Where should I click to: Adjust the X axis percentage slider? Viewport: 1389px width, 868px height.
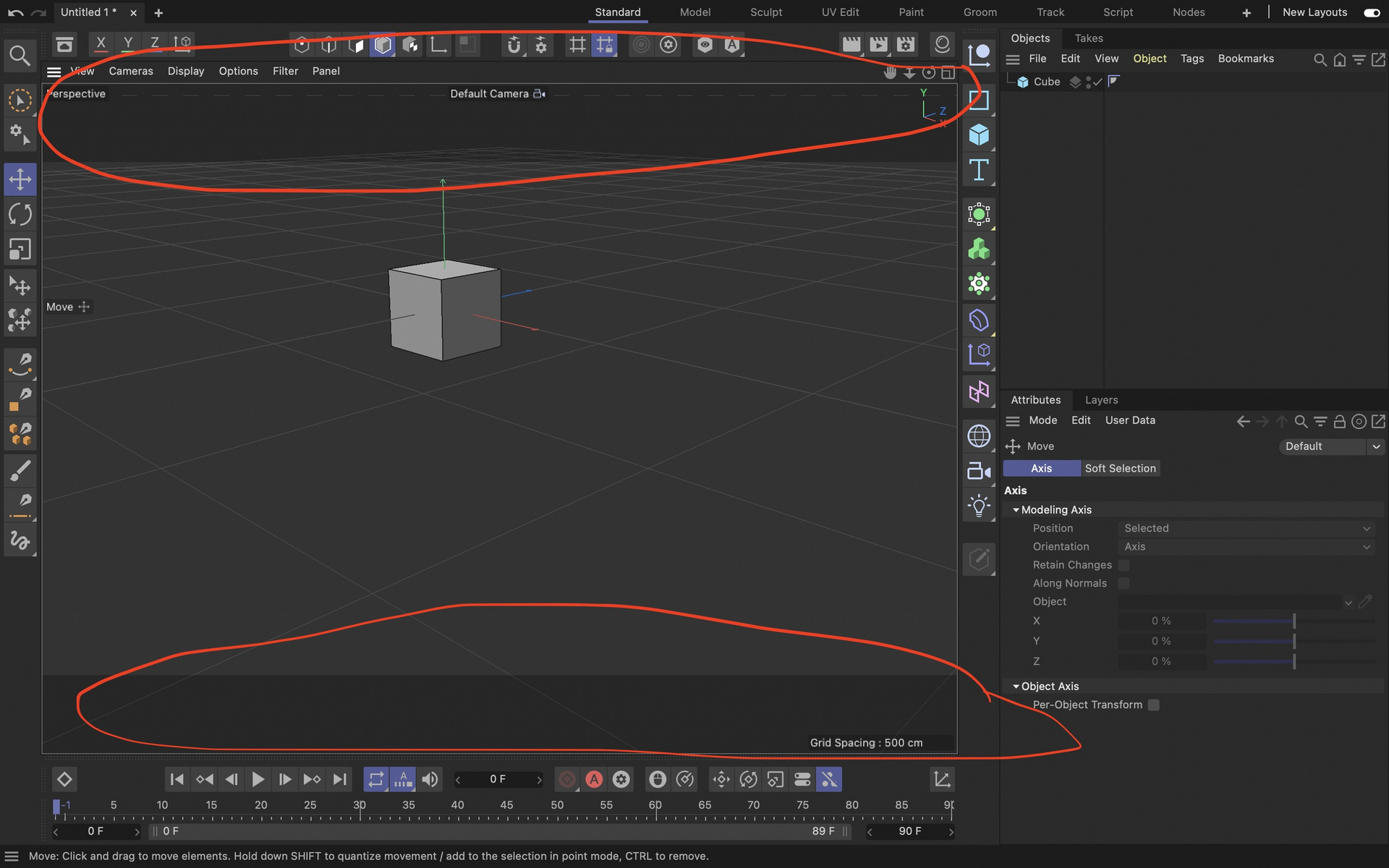[1294, 621]
